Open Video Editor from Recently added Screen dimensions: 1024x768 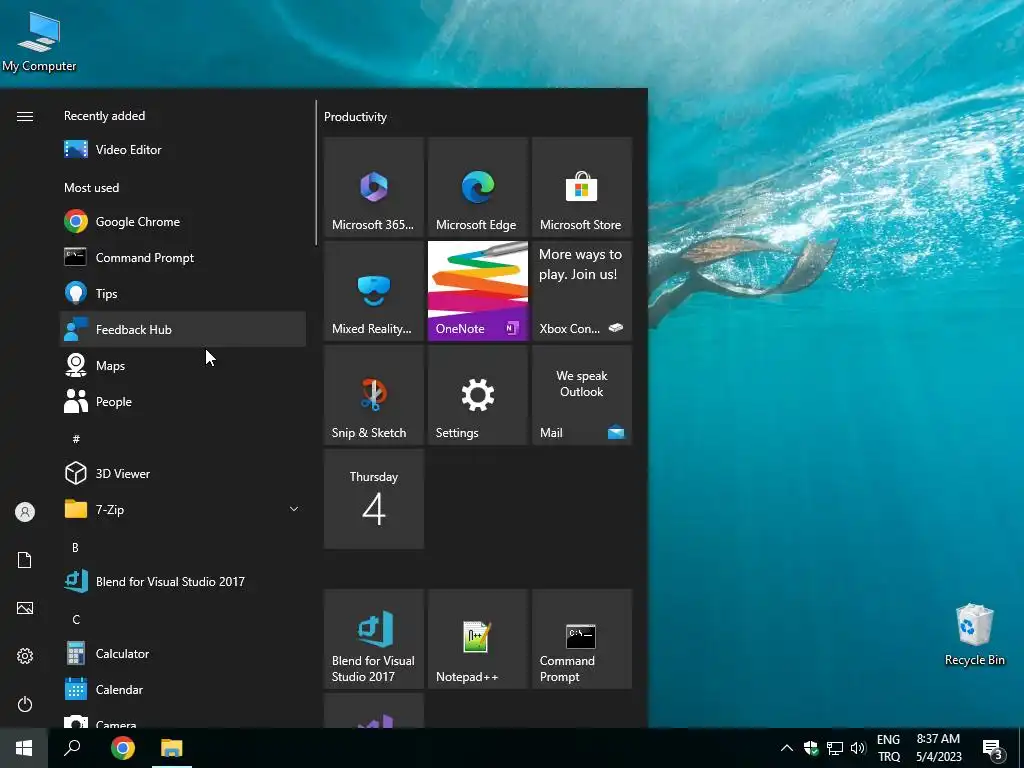[x=183, y=150]
